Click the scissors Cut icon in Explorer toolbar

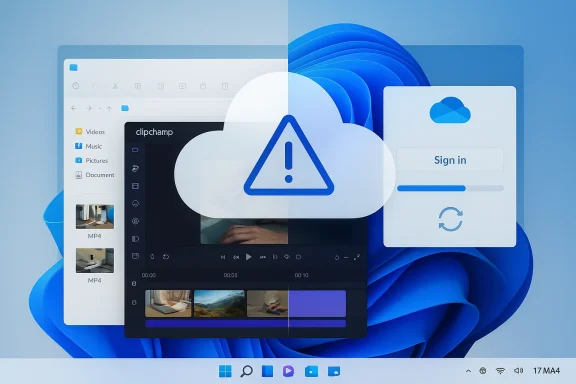tap(115, 86)
